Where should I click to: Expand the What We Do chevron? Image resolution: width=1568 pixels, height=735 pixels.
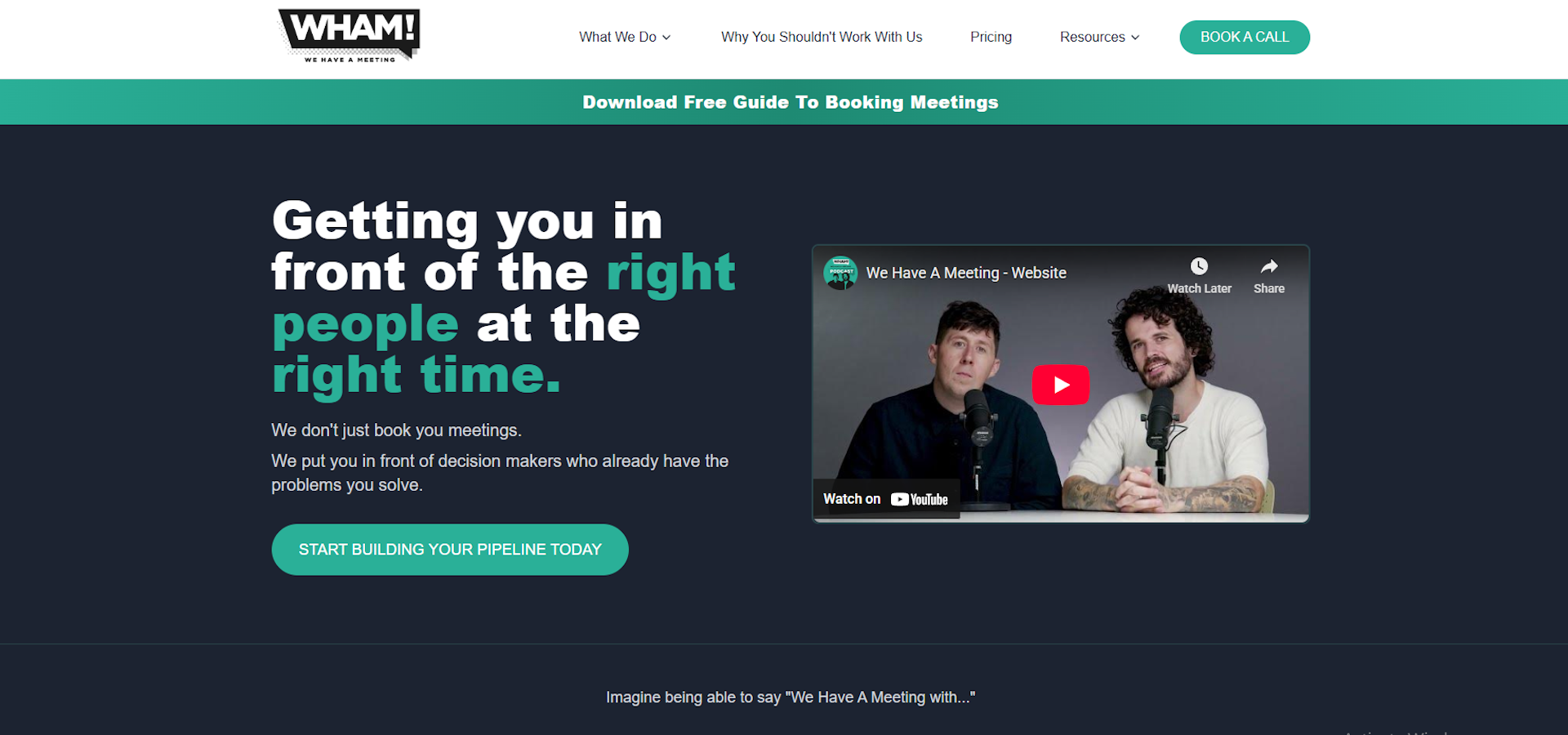coord(666,38)
